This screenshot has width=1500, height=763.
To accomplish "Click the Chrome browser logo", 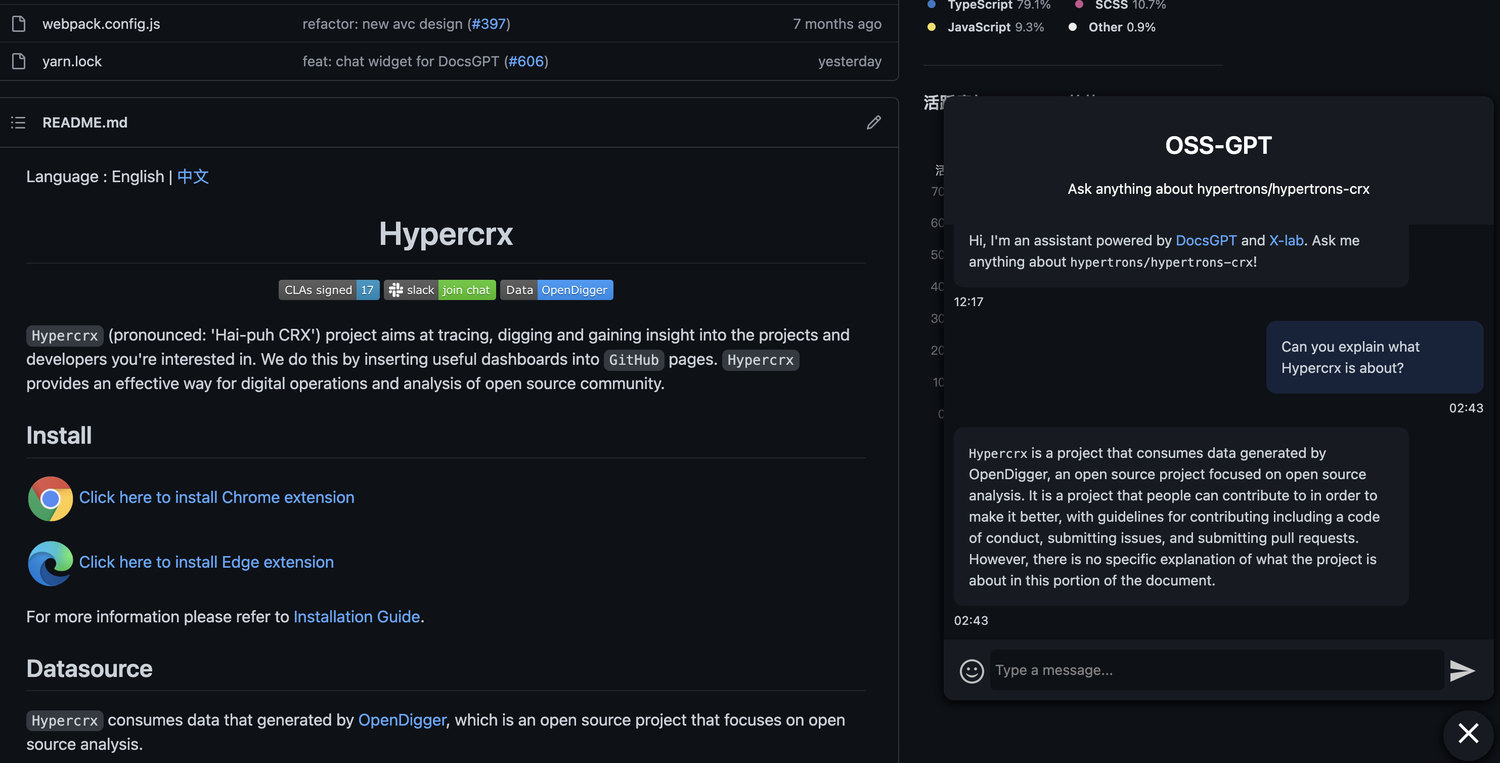I will click(x=50, y=498).
